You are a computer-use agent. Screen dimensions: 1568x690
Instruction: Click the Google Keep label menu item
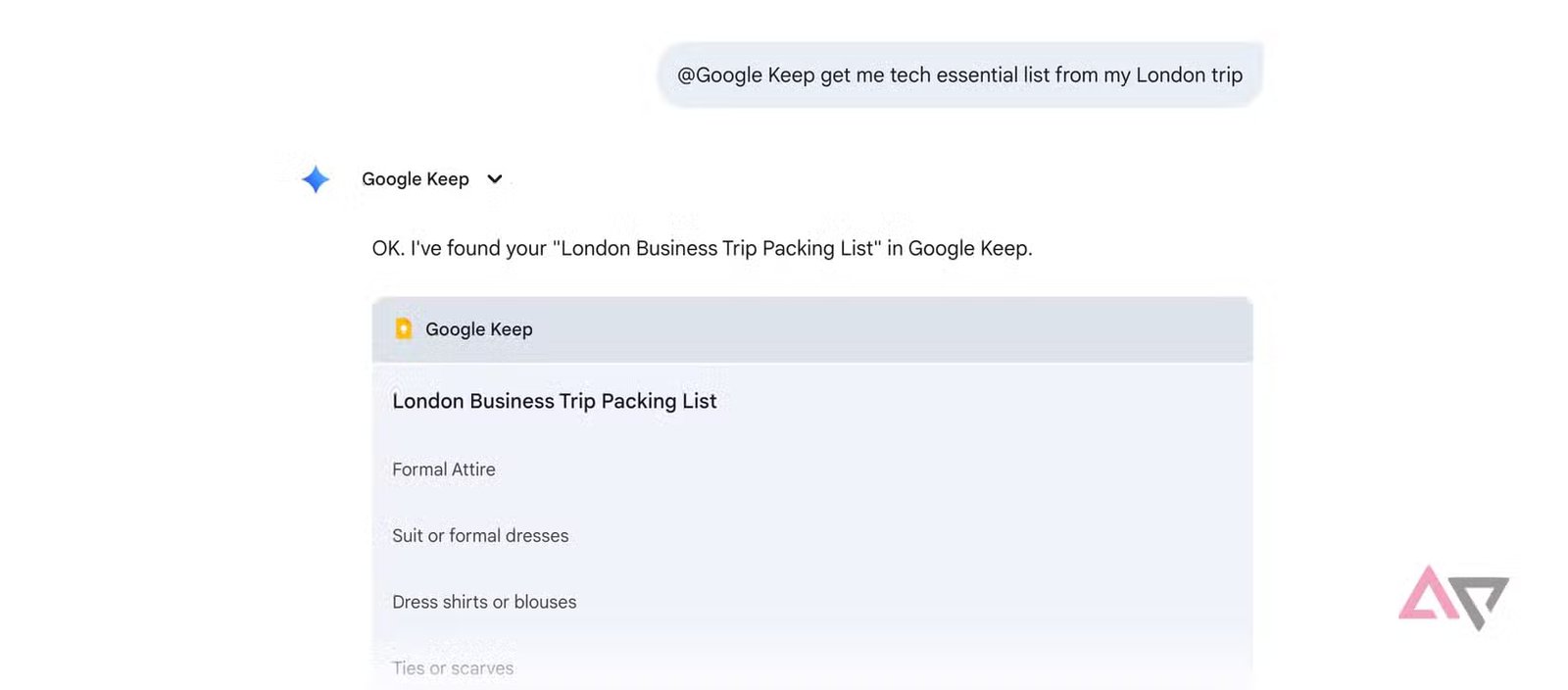point(414,178)
